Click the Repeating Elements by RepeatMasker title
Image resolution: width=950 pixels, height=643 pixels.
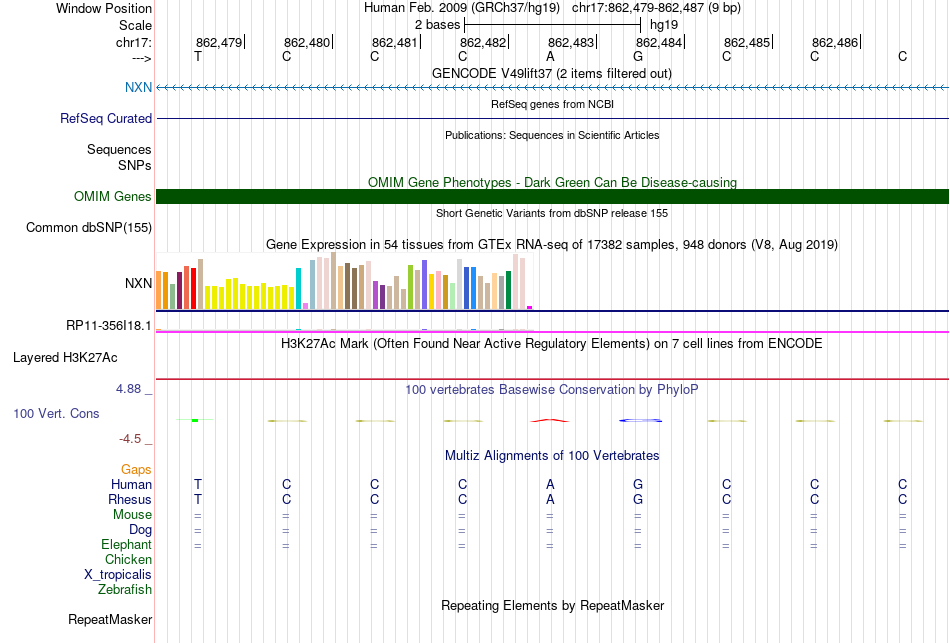tap(553, 605)
